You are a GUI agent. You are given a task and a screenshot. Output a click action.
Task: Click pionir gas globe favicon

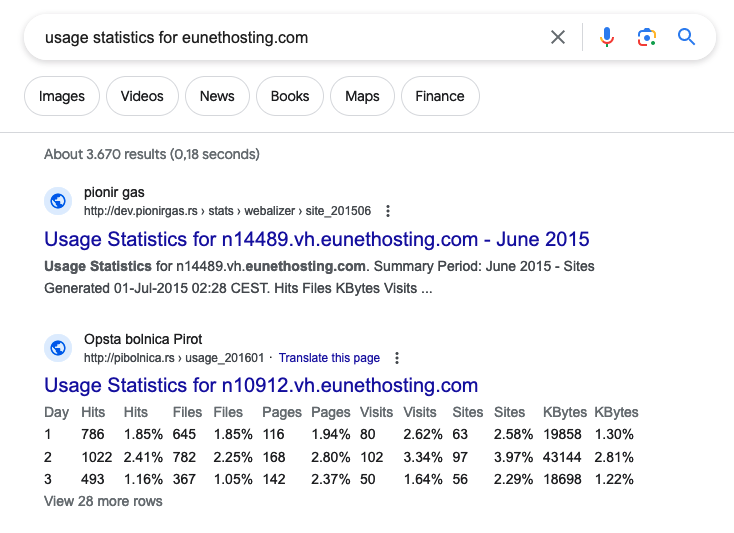coord(58,201)
